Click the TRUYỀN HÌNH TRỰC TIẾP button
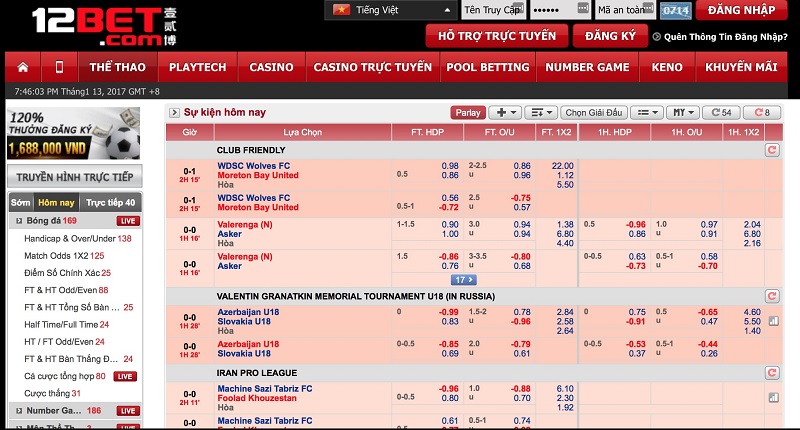 pos(74,177)
